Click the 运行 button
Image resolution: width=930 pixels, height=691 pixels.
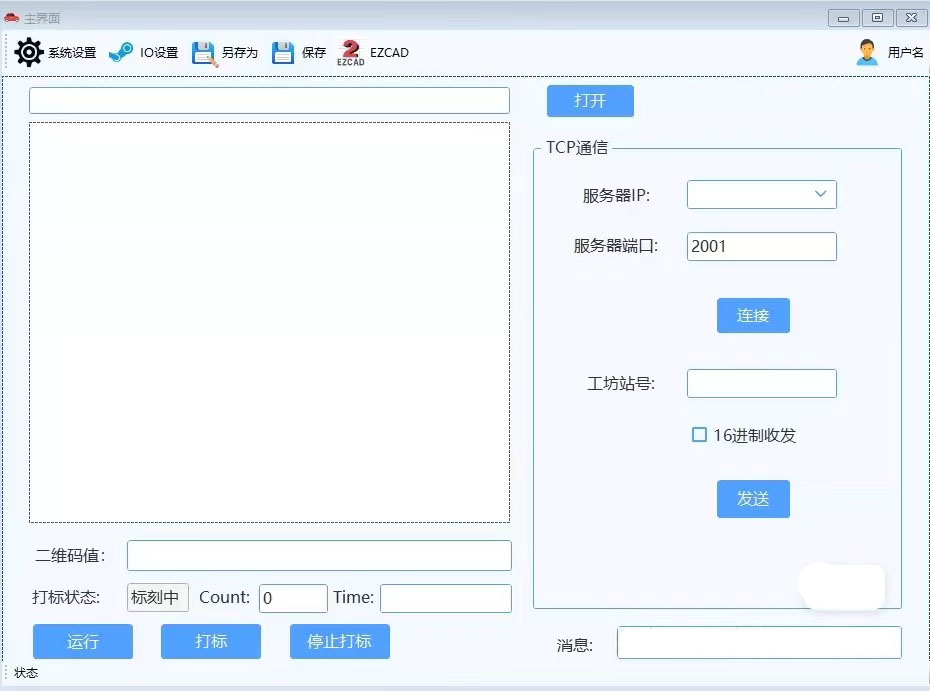pyautogui.click(x=83, y=641)
